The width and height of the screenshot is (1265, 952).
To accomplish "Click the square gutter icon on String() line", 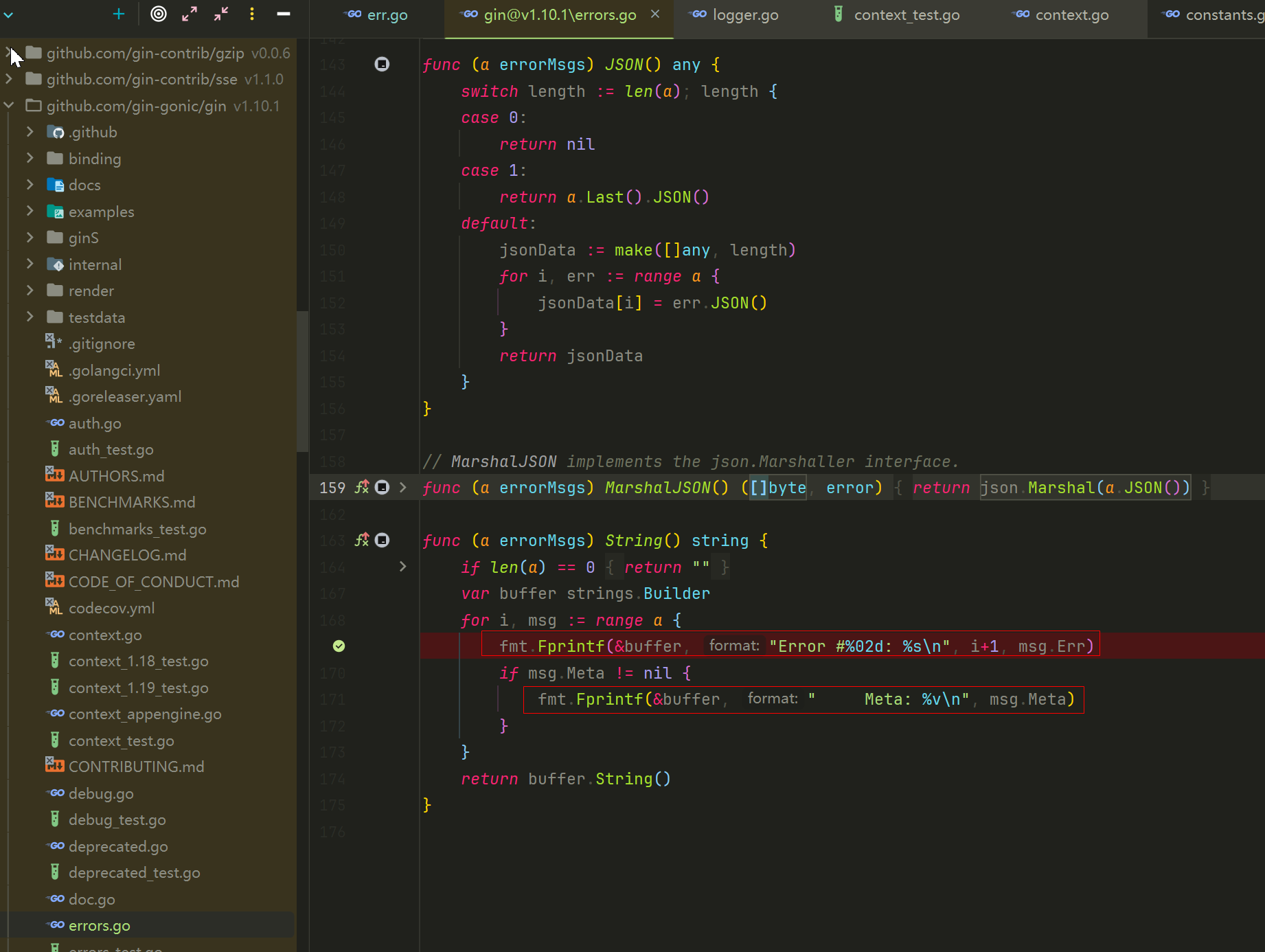I will [x=382, y=540].
